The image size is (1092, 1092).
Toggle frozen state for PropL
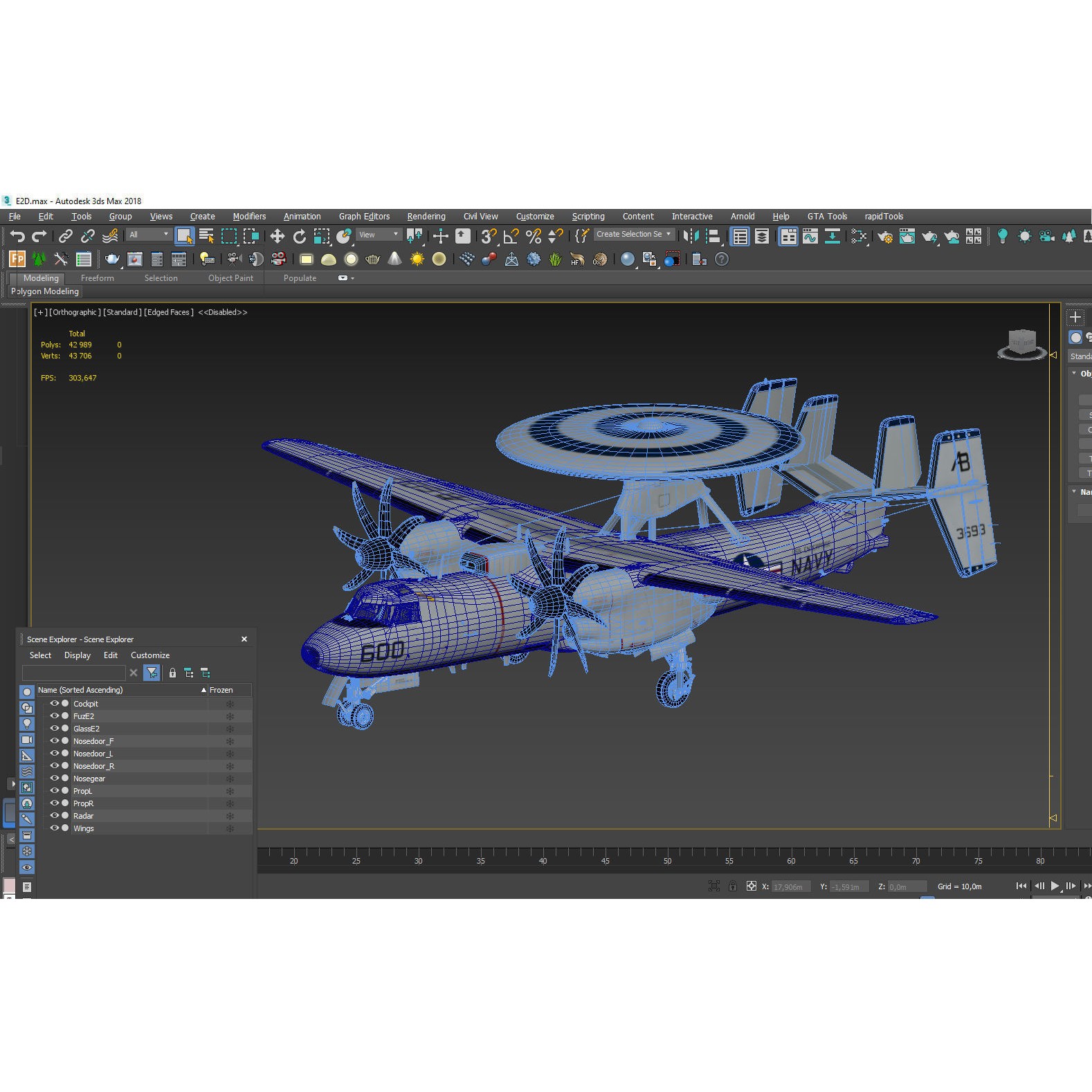[230, 791]
